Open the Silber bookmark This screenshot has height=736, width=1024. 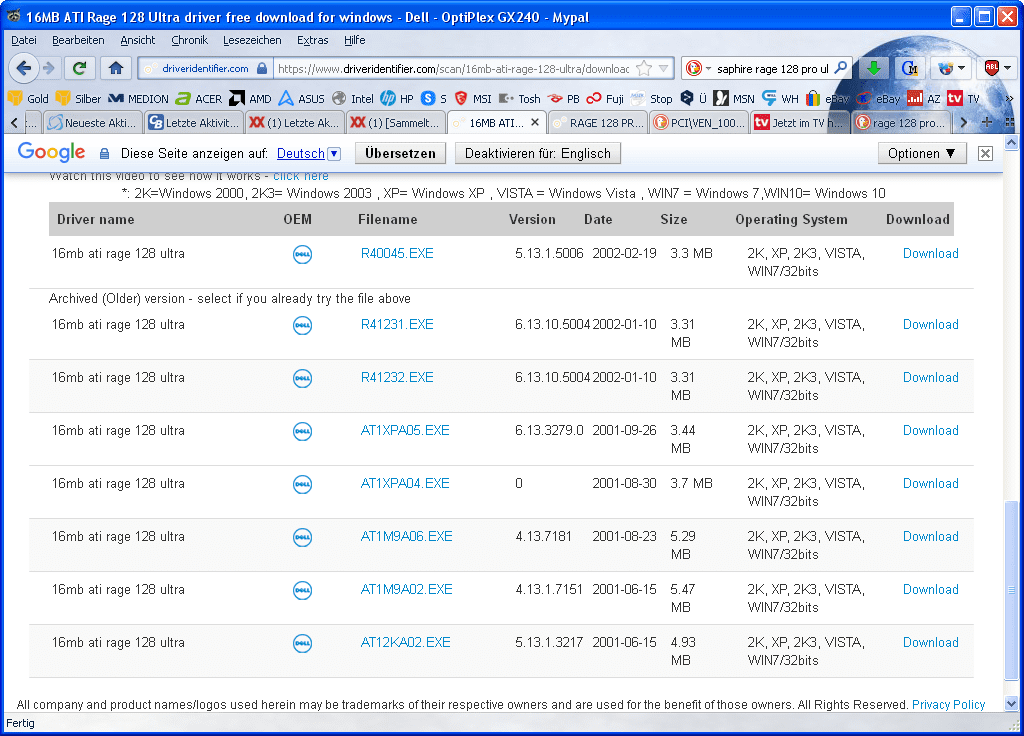78,99
